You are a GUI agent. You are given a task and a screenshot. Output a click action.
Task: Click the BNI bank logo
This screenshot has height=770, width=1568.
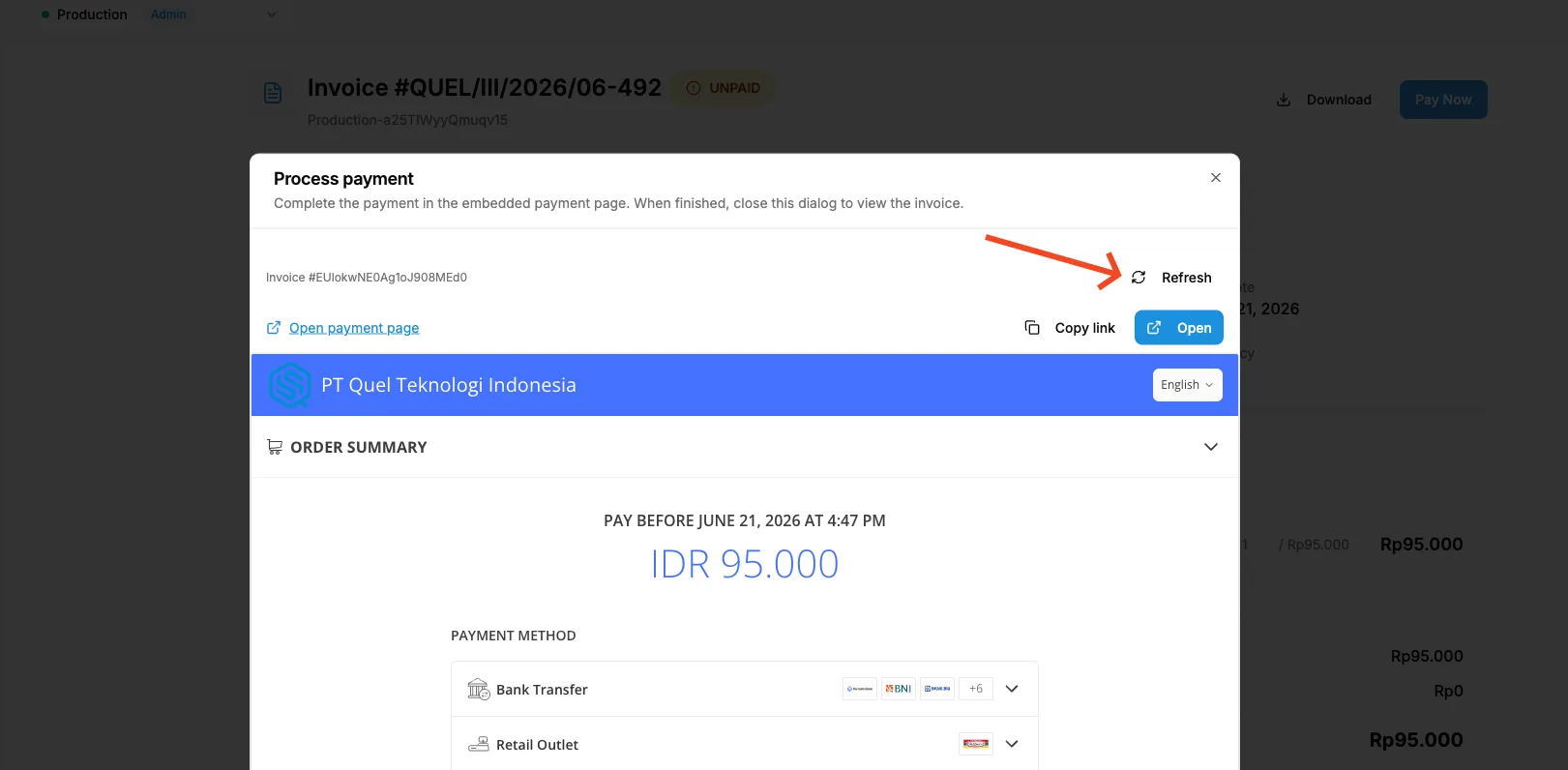[x=899, y=689]
